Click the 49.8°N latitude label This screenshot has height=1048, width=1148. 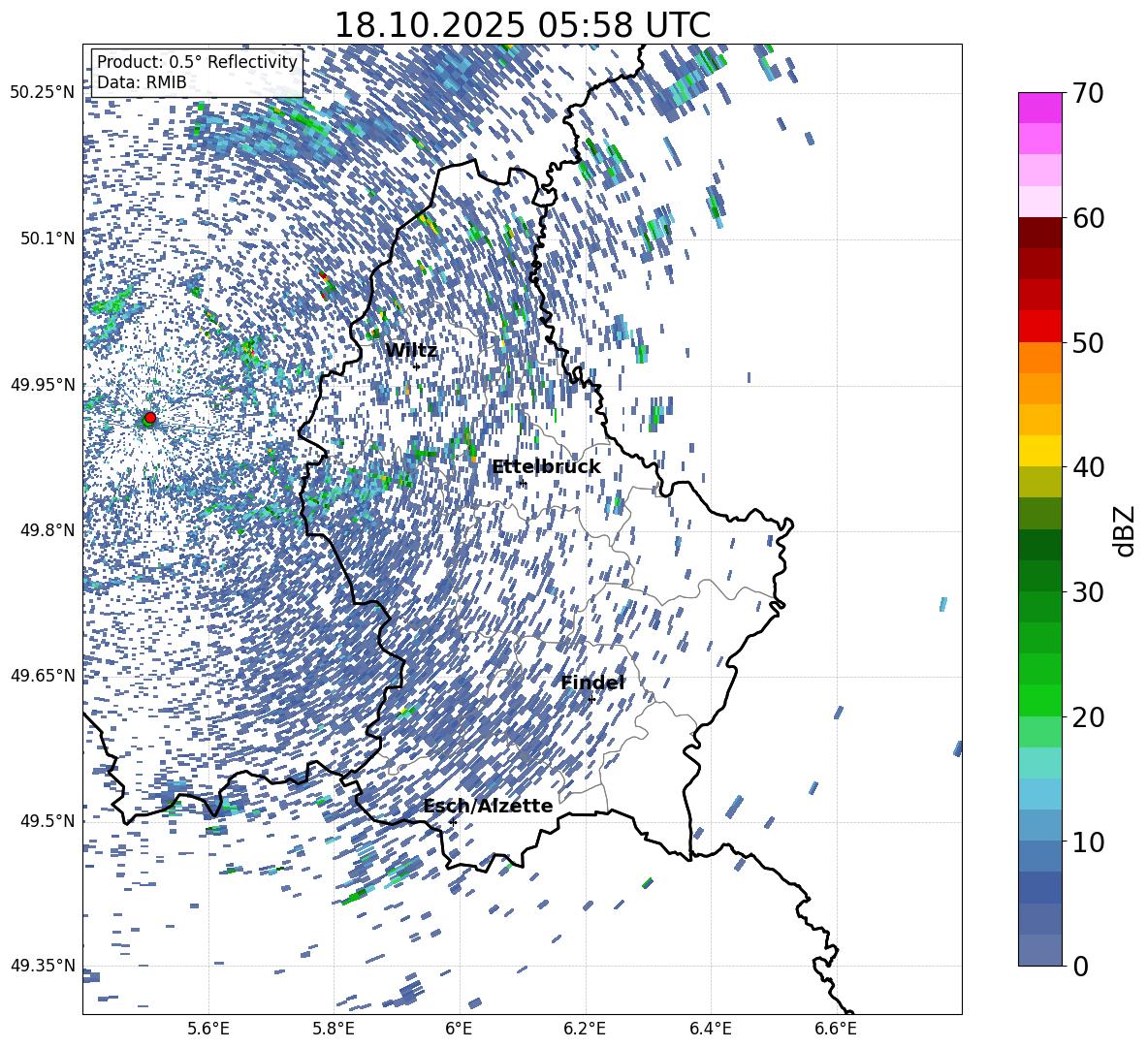coord(47,530)
